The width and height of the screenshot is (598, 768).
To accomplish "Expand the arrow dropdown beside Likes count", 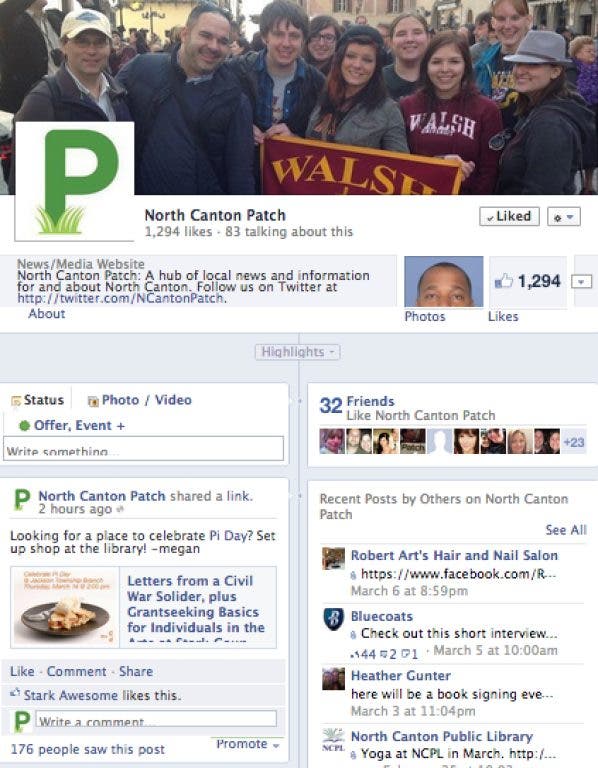I will coord(581,282).
